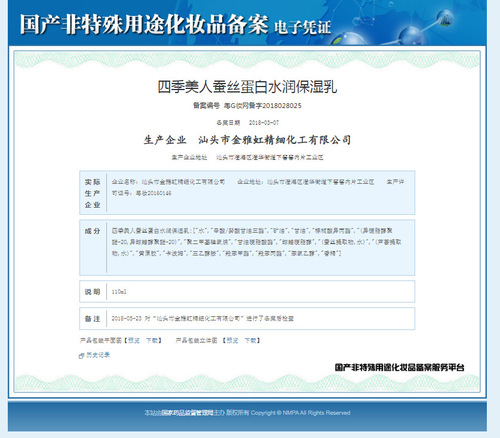Preview the 产品包装平面图 flat packaging image

[x=134, y=340]
